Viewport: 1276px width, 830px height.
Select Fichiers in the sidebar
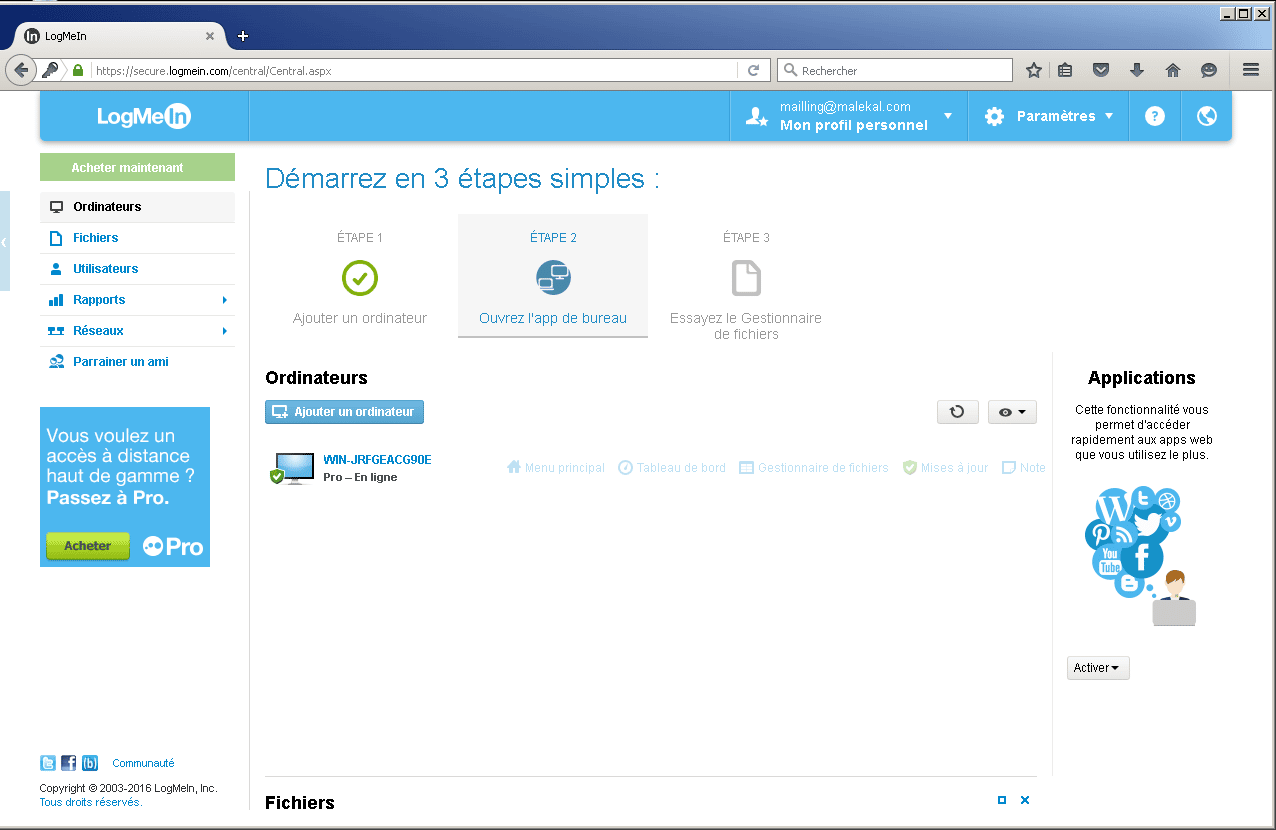[137, 238]
